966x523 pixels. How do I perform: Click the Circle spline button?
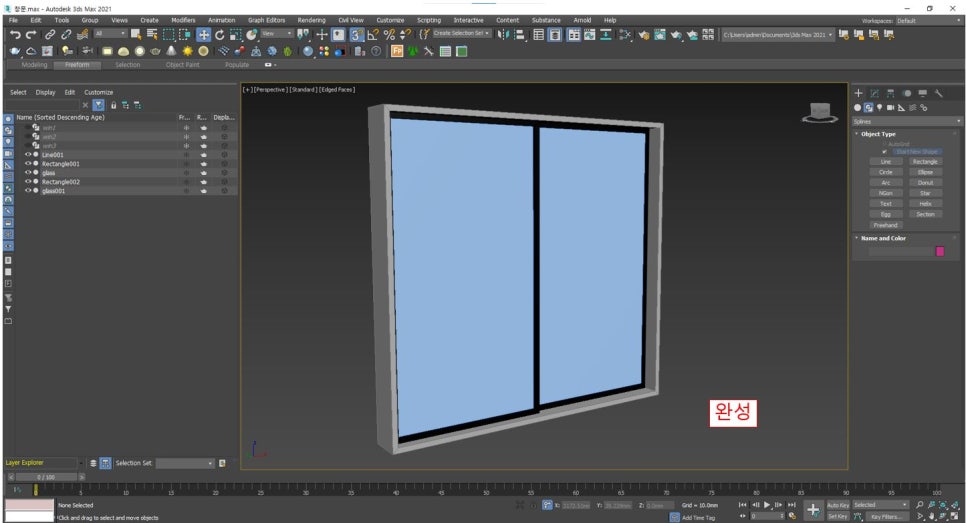pos(885,172)
